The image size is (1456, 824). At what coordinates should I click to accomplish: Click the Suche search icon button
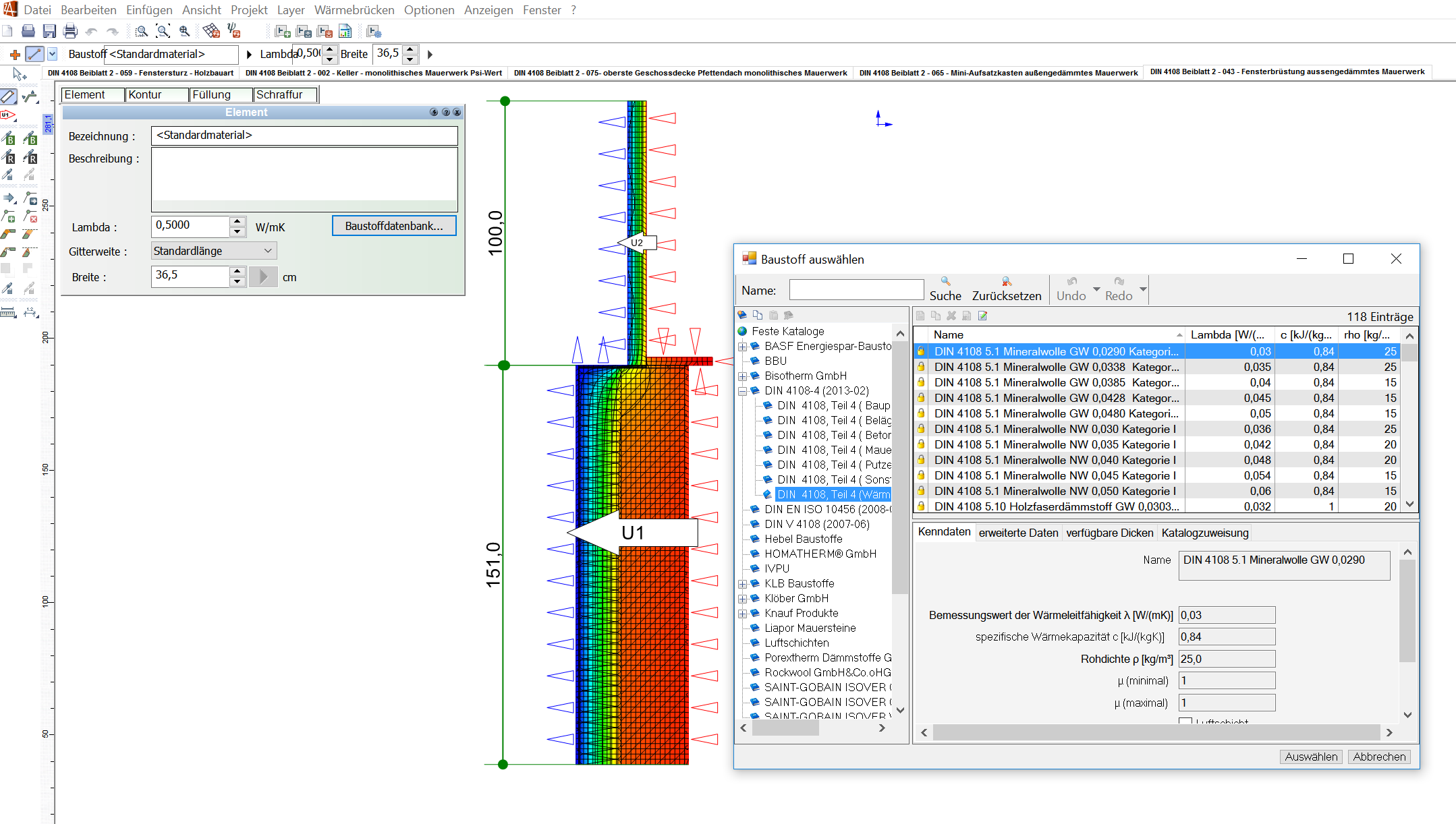[945, 289]
